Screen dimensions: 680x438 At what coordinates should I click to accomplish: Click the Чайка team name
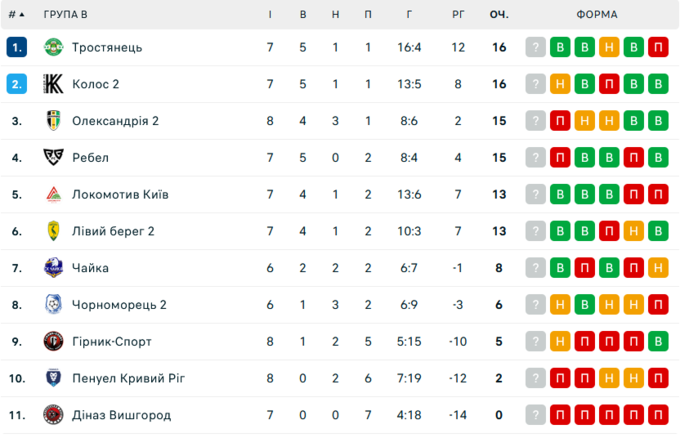[x=90, y=268]
